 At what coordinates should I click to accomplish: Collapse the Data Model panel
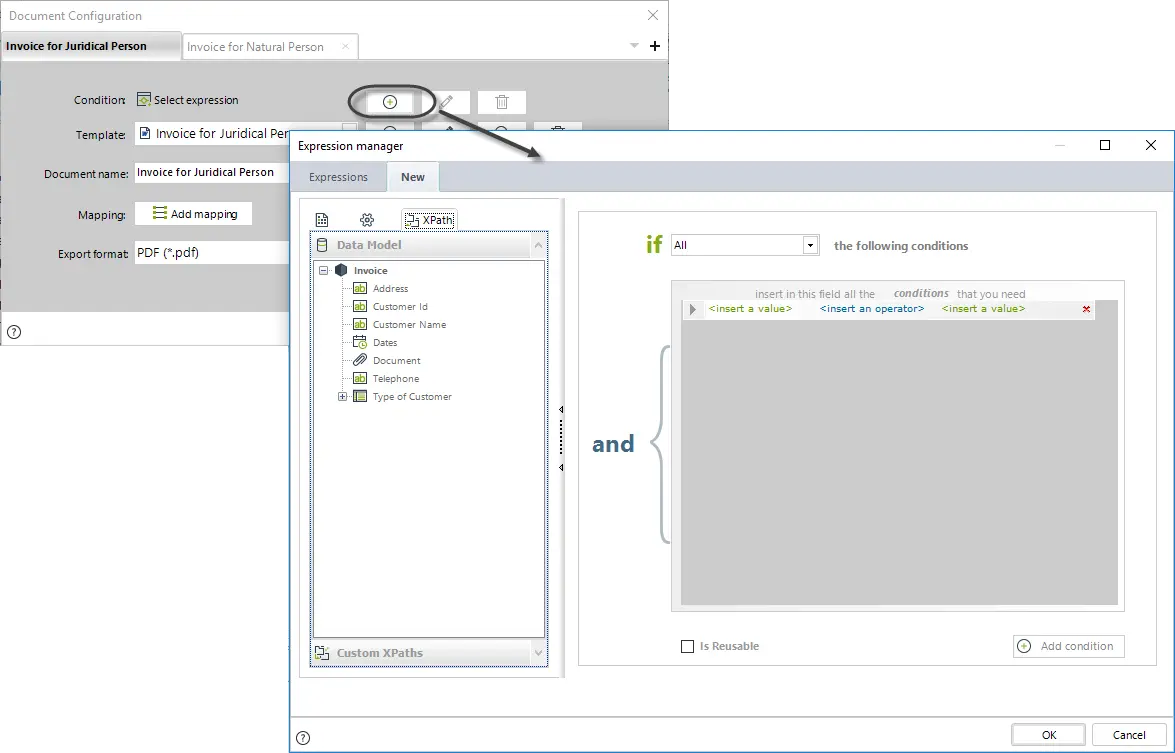pos(538,245)
